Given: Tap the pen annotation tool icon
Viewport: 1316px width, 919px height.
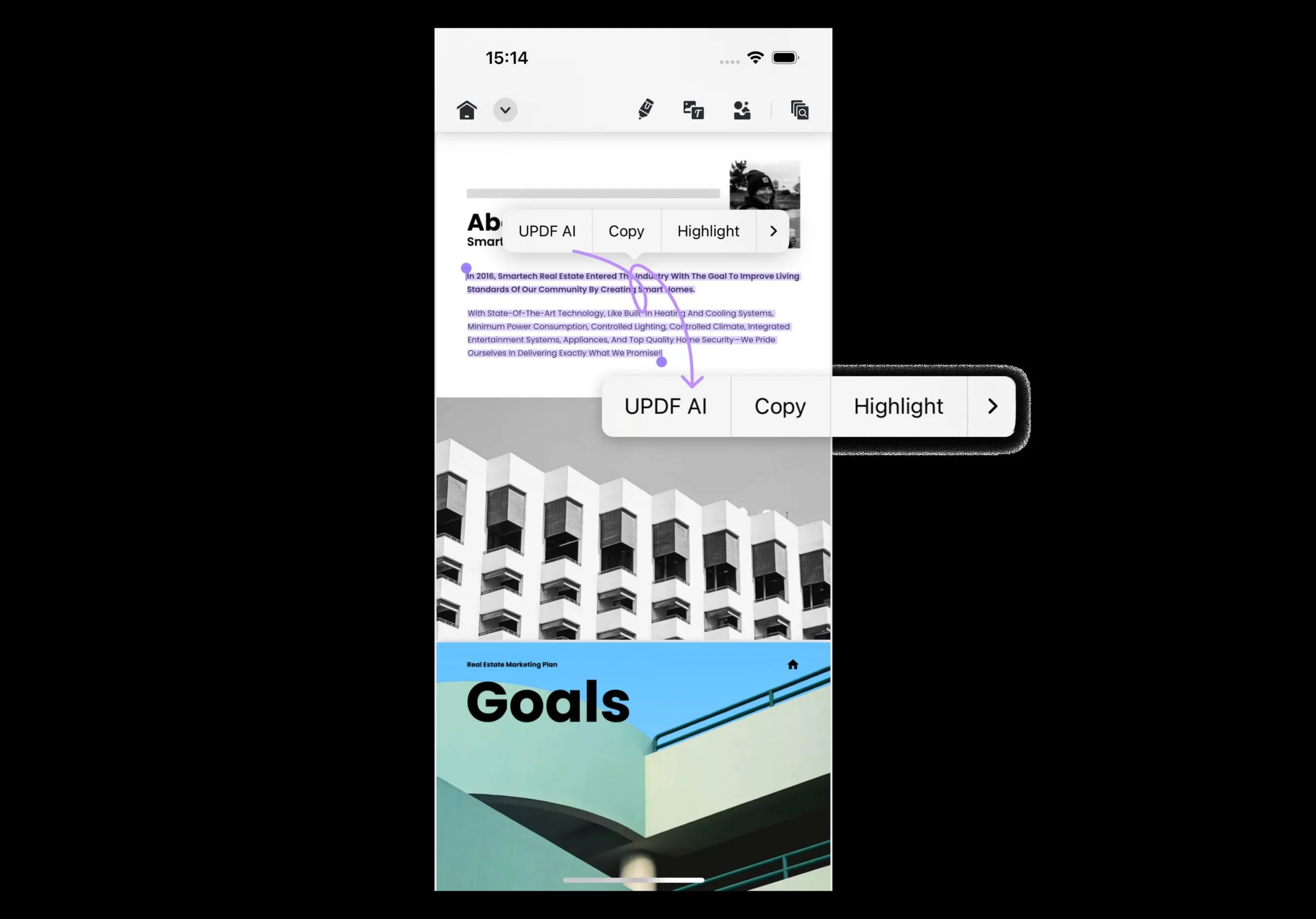Looking at the screenshot, I should coord(645,110).
